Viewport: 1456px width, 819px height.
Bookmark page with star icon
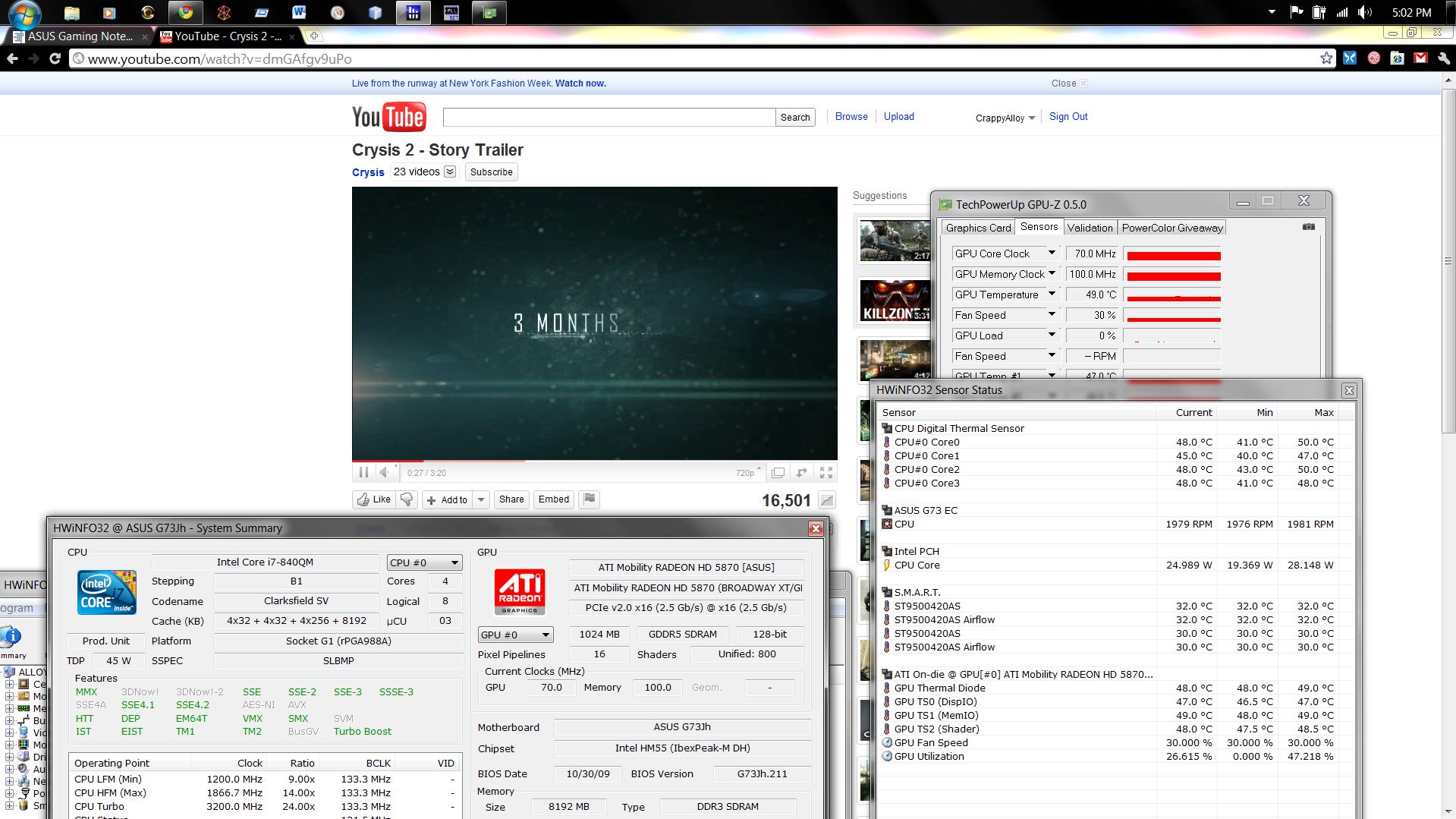pos(1326,58)
